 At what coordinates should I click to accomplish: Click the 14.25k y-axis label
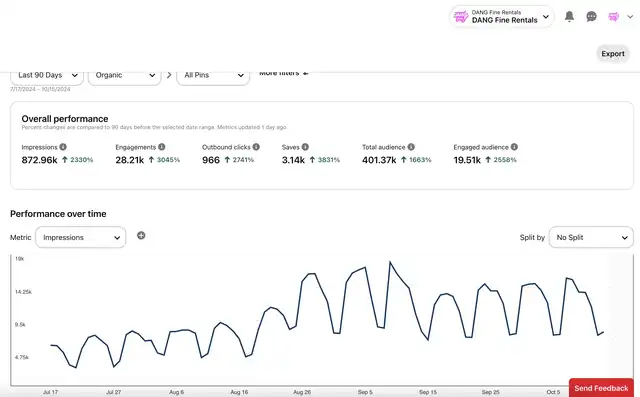[x=23, y=292]
